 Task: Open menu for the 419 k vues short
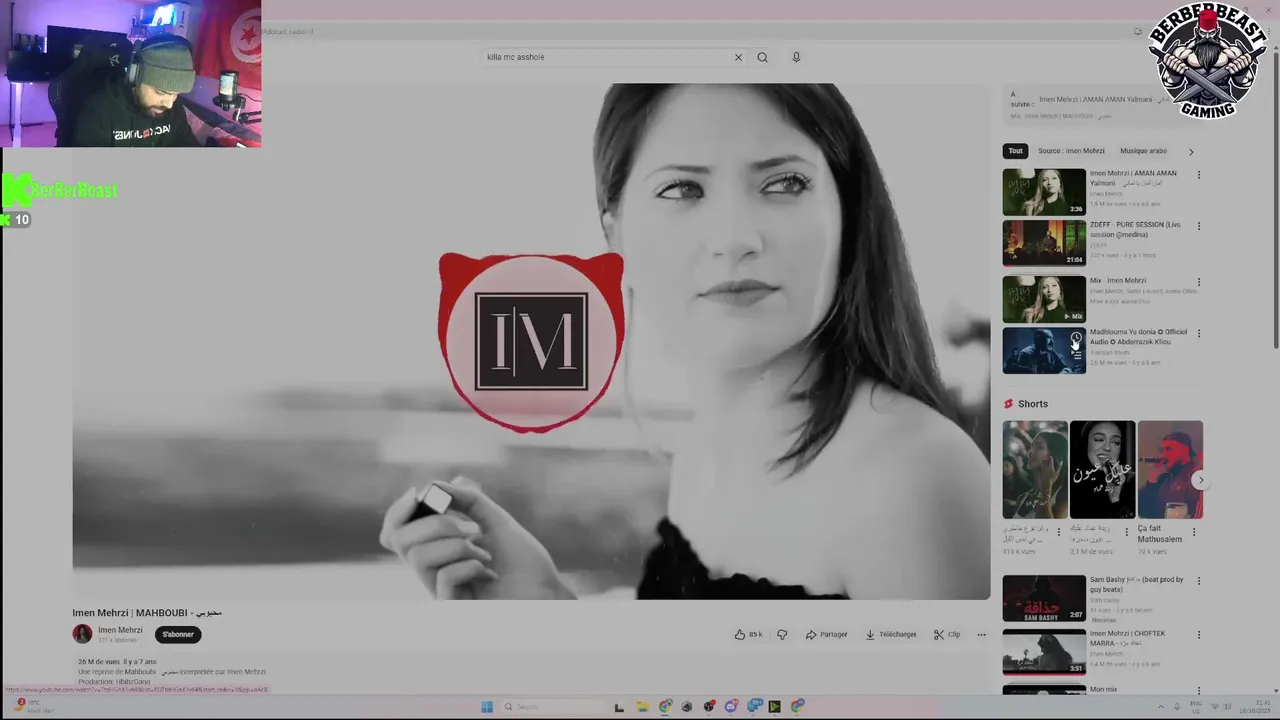coord(1059,532)
